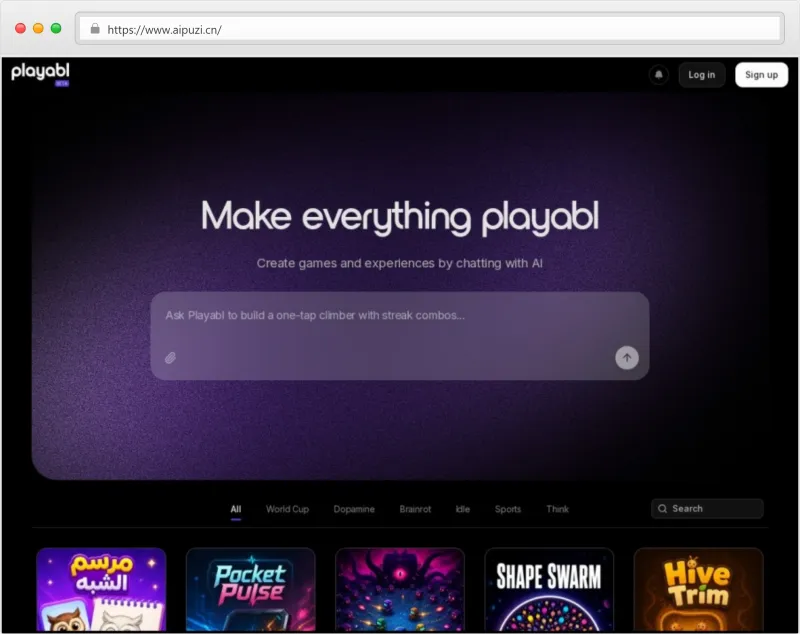Open the Pocket Pulse game thumbnail

point(251,590)
